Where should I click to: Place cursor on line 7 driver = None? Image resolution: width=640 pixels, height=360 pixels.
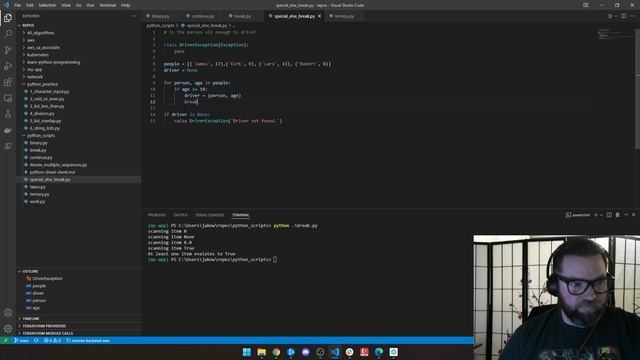[x=180, y=70]
